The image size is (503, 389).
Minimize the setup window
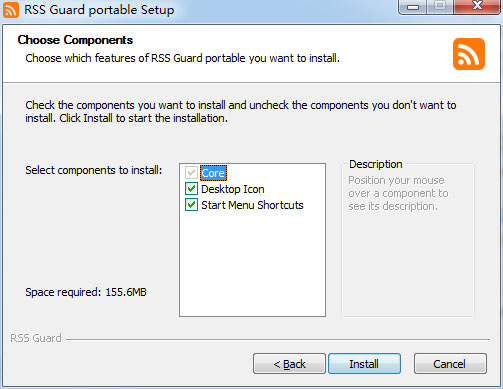tap(413, 7)
